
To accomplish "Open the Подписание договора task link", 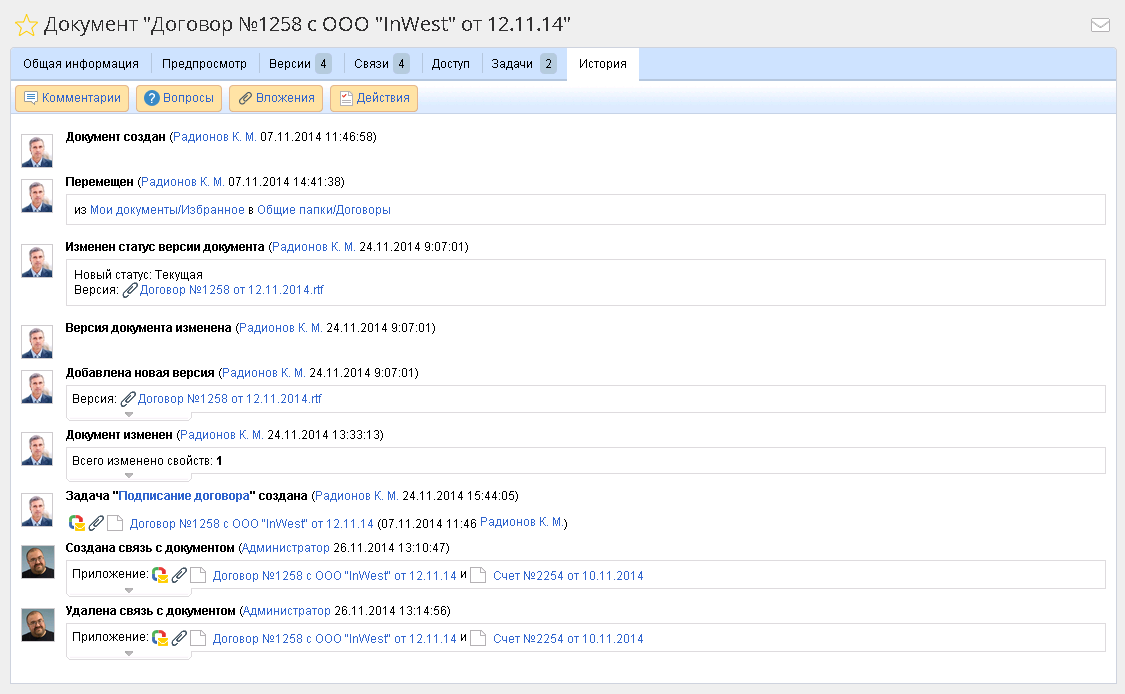I will pos(183,496).
